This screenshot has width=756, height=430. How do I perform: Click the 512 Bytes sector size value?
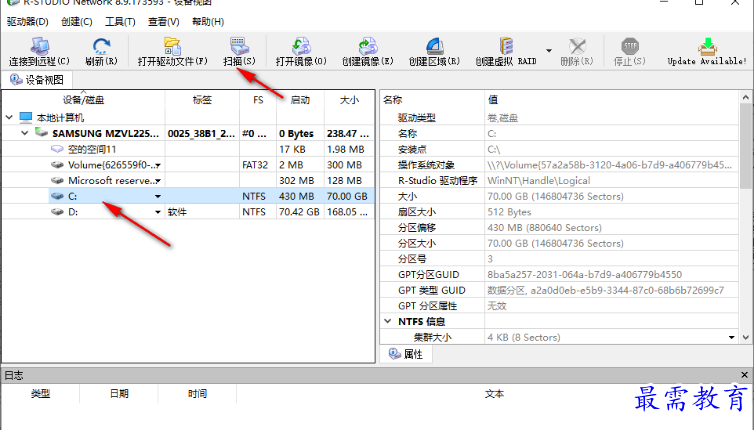509,212
